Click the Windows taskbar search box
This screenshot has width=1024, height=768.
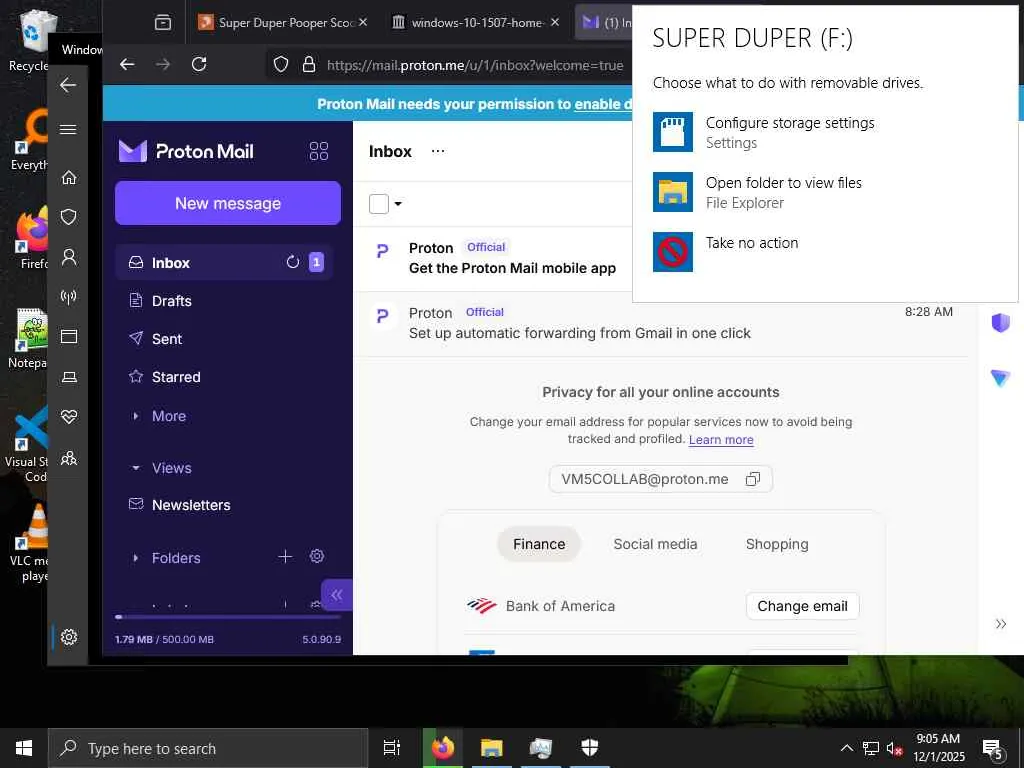click(208, 748)
